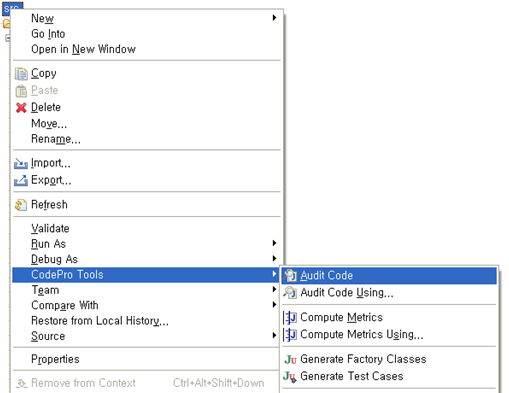Screen dimensions: 509x393
Task: Expand the New submenu arrow
Action: (x=274, y=18)
